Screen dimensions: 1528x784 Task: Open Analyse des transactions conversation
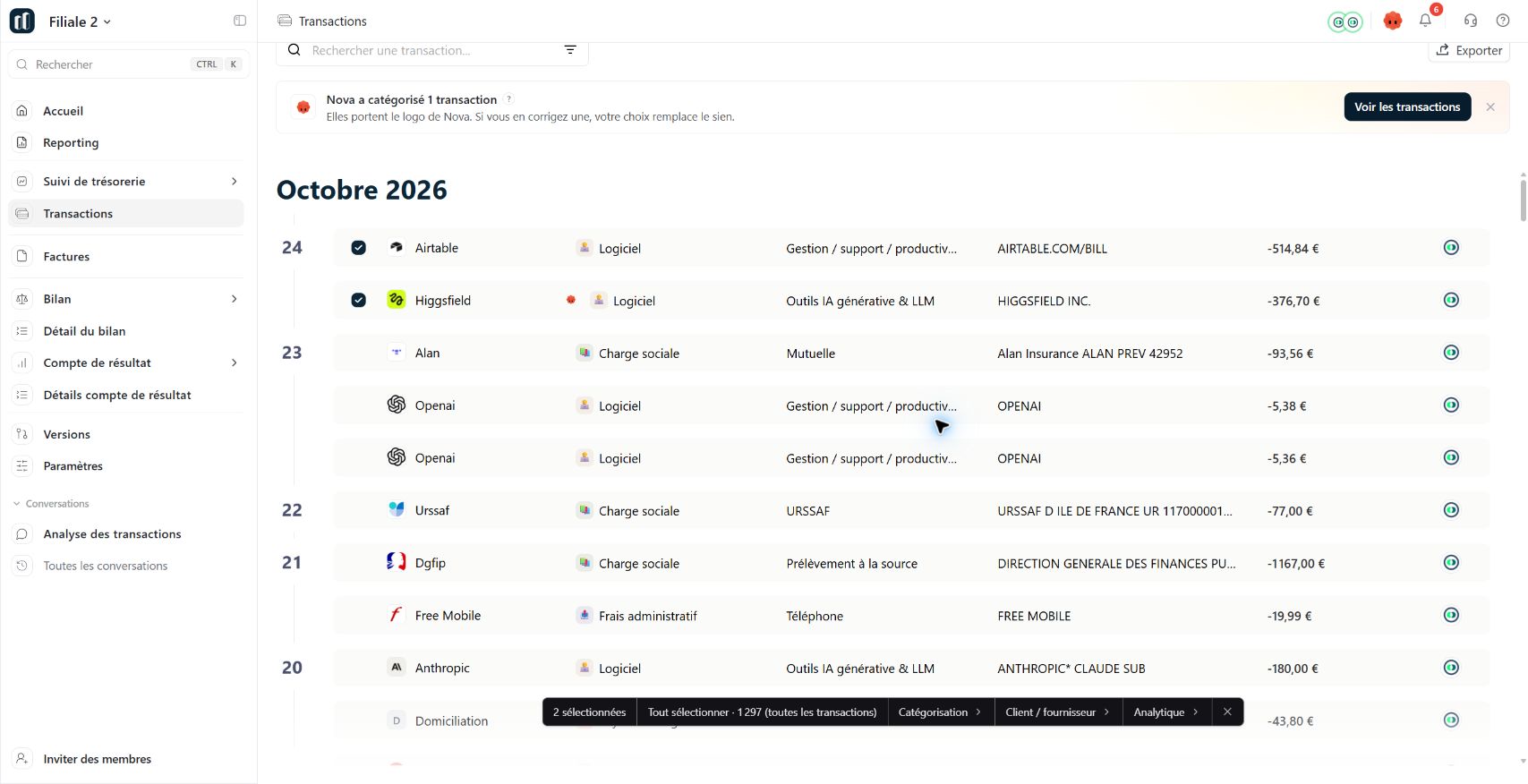[x=126, y=533]
